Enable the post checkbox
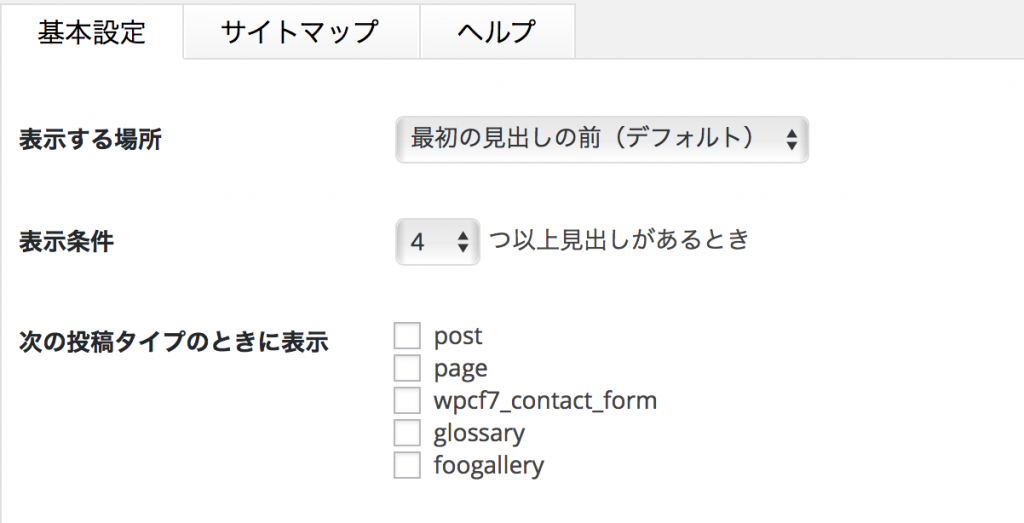The image size is (1024, 523). [x=407, y=336]
